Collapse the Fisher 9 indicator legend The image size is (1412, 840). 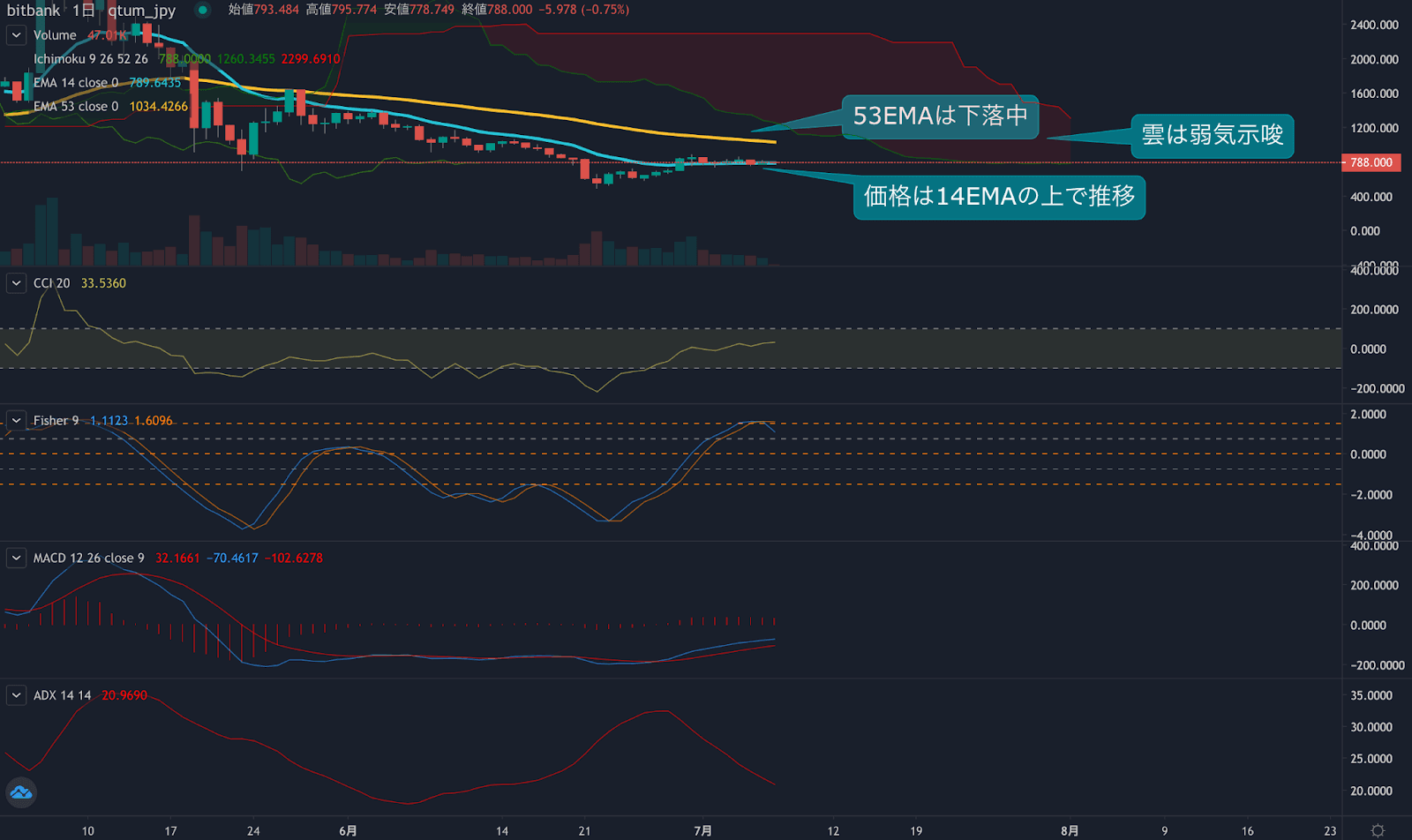click(x=16, y=421)
